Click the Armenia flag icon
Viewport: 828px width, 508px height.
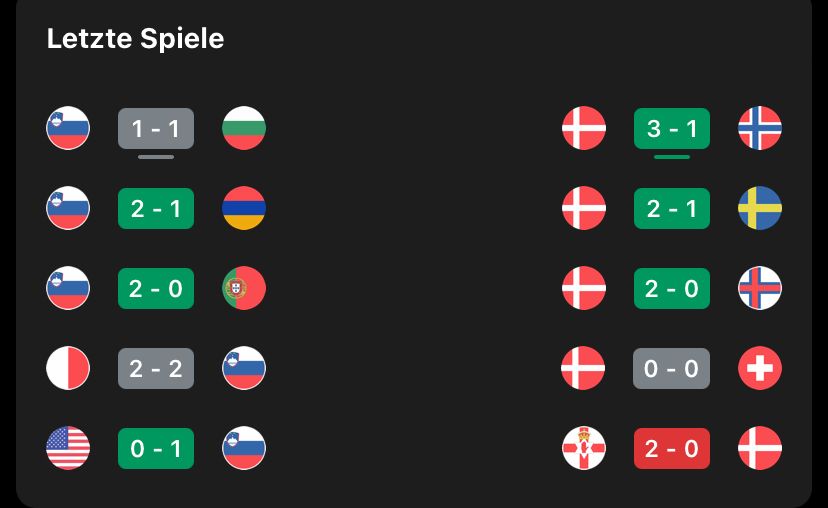(x=244, y=208)
